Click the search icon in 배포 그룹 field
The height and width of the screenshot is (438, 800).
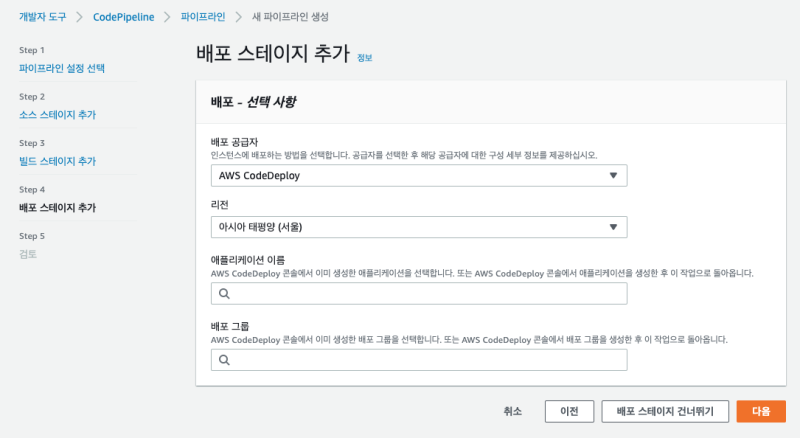pyautogui.click(x=224, y=360)
